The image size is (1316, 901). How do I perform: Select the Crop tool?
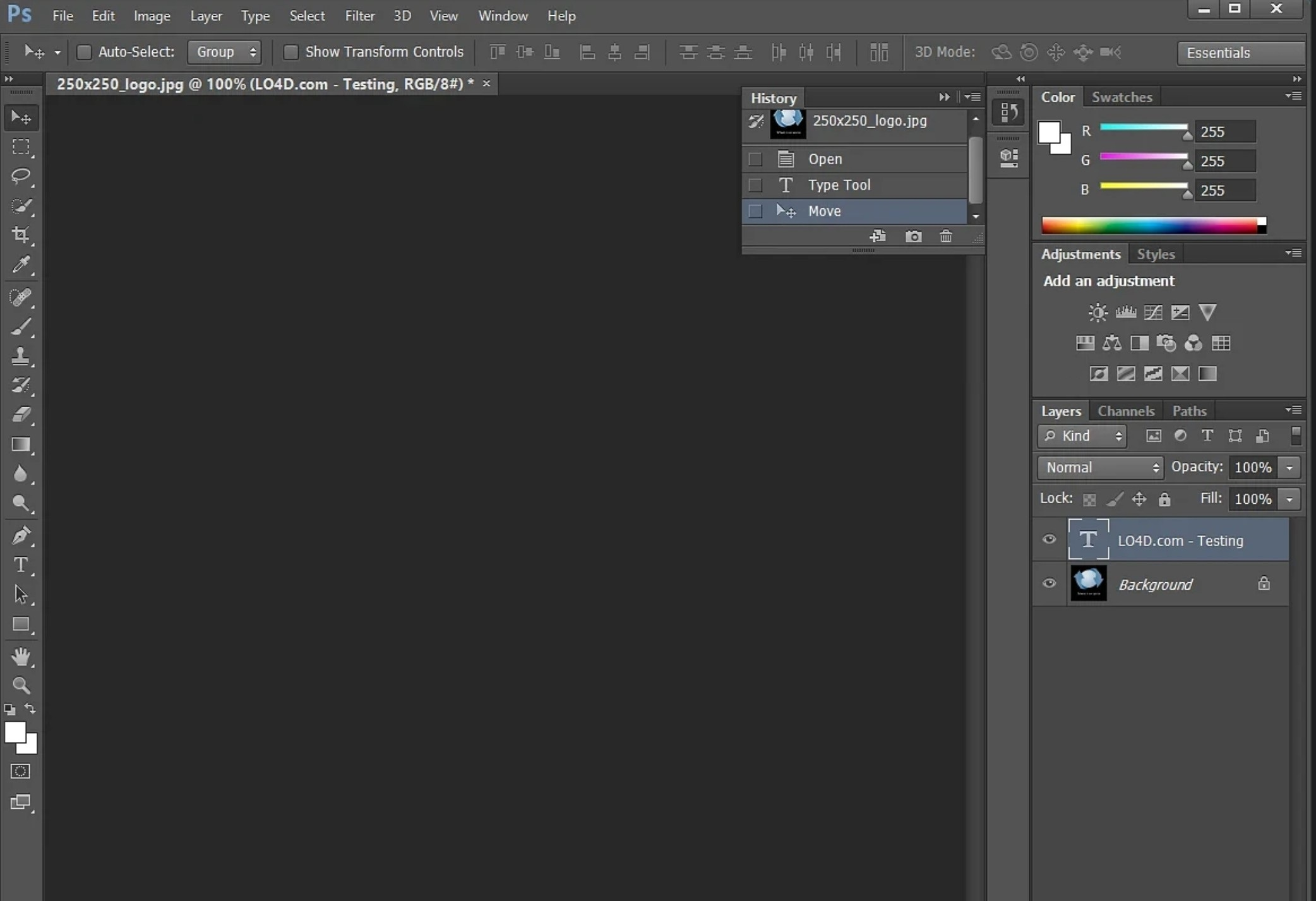coord(21,234)
